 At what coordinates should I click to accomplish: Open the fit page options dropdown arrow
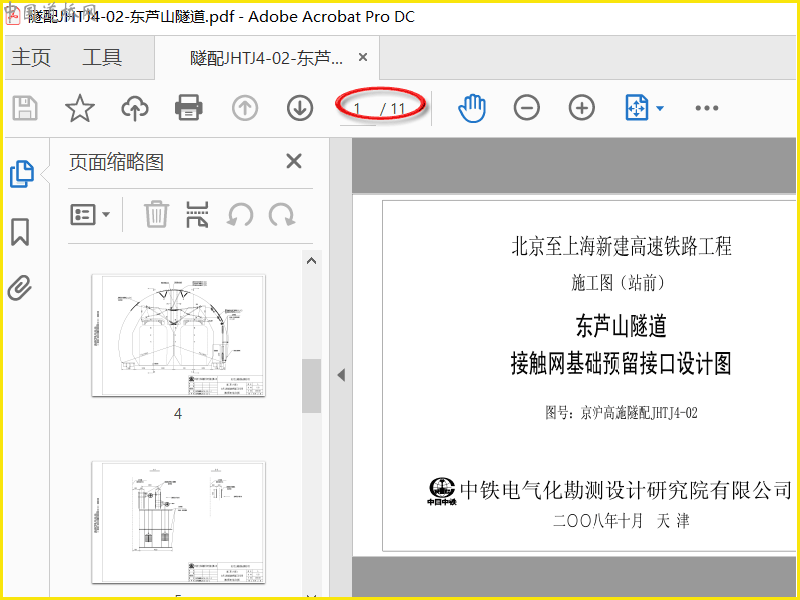[660, 108]
